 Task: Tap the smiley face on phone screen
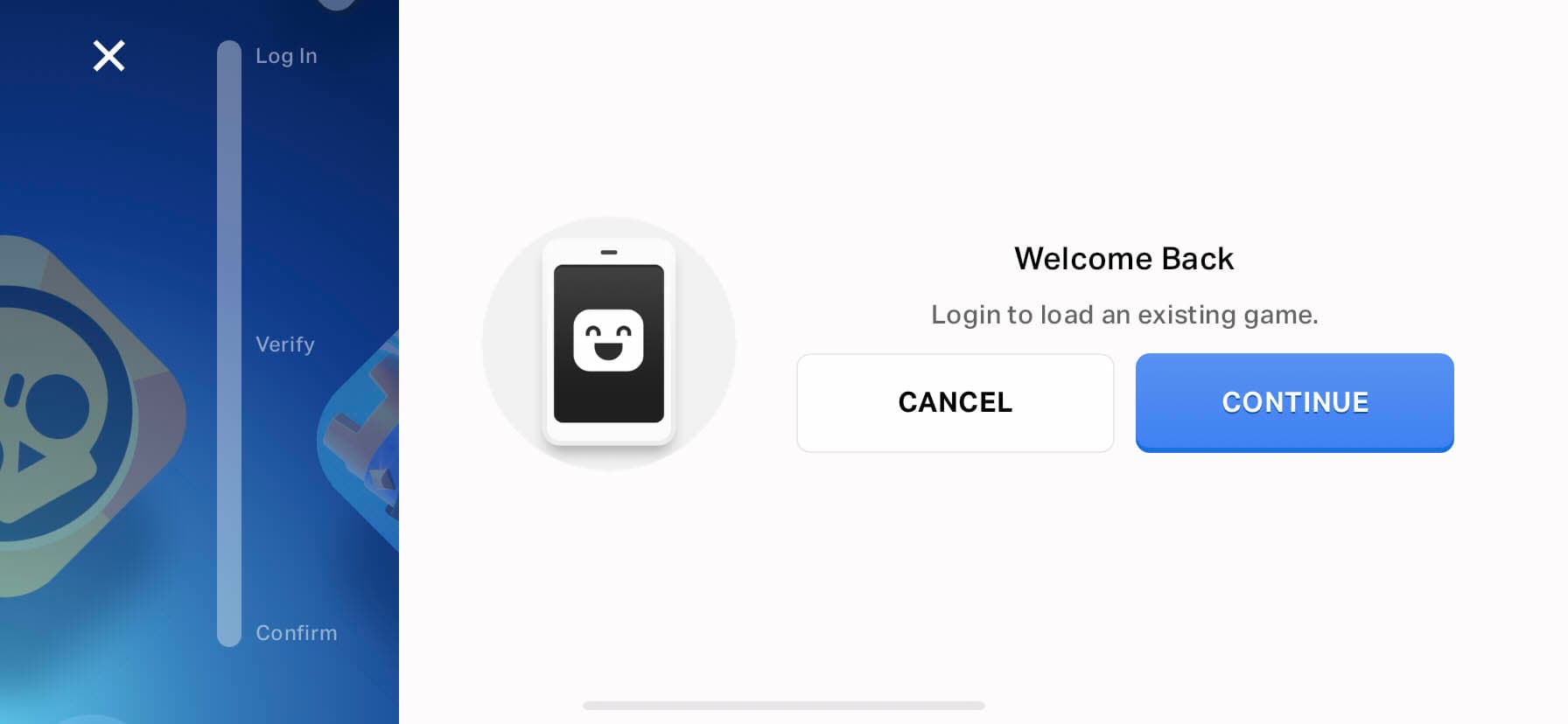point(609,340)
